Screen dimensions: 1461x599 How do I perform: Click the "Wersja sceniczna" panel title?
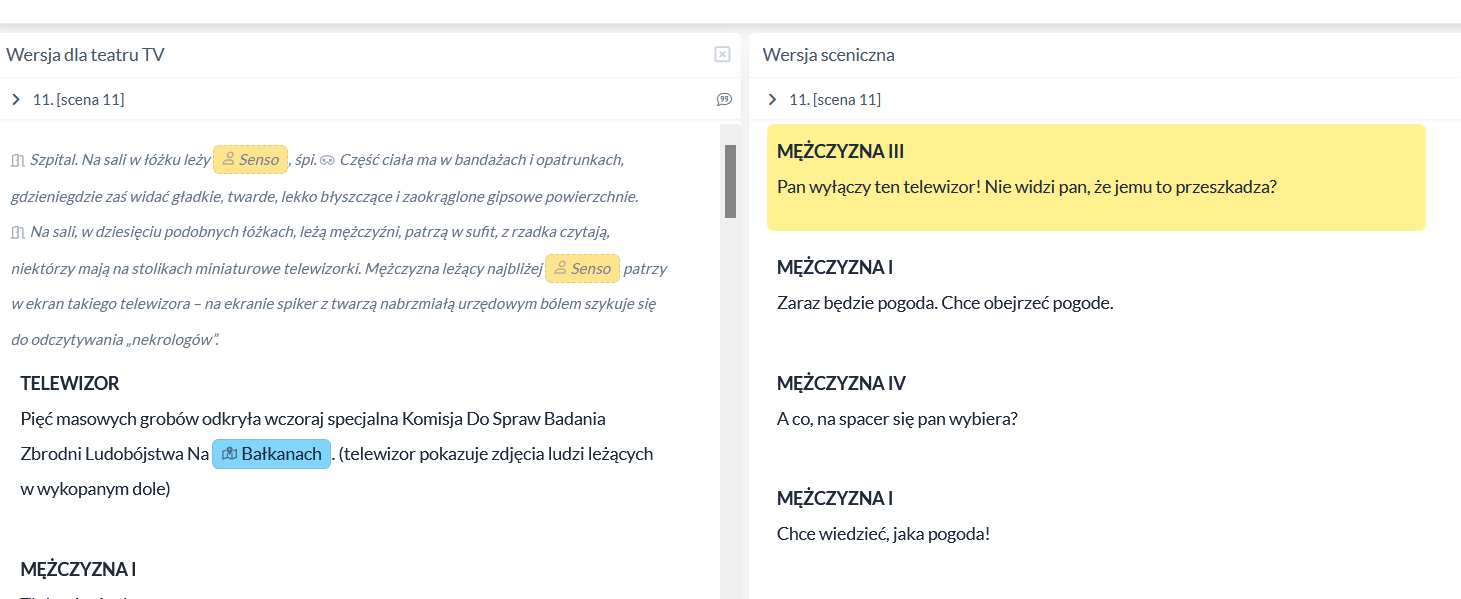pos(828,55)
